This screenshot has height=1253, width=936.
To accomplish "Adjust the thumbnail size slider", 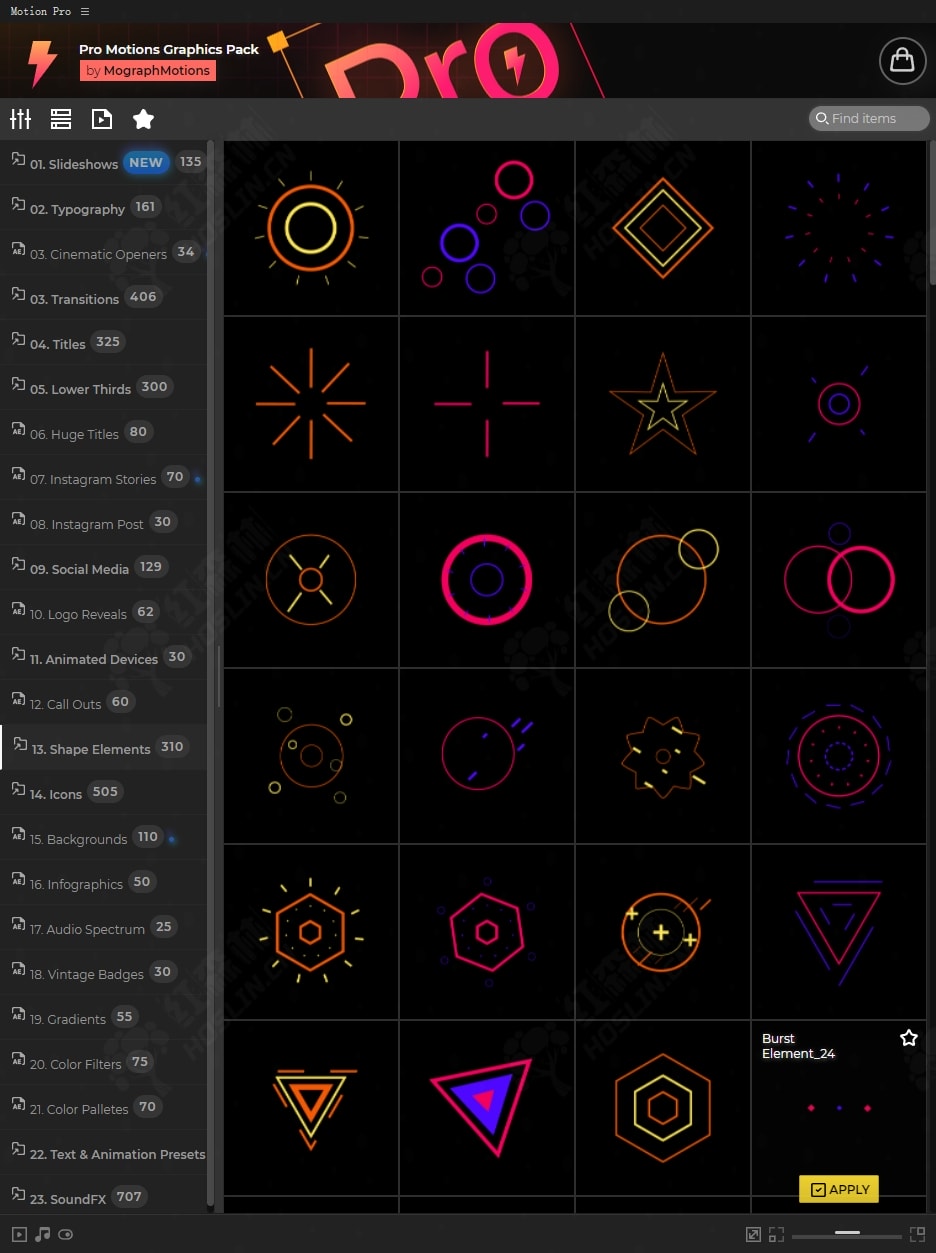I will pyautogui.click(x=847, y=1234).
